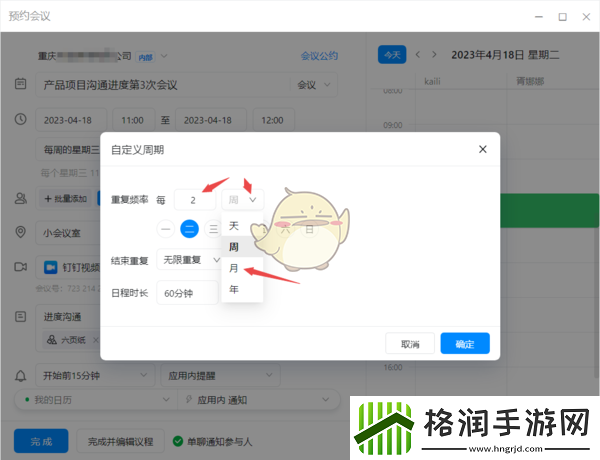The width and height of the screenshot is (600, 460).
Task: Open the 会议 type dropdown
Action: [313, 85]
